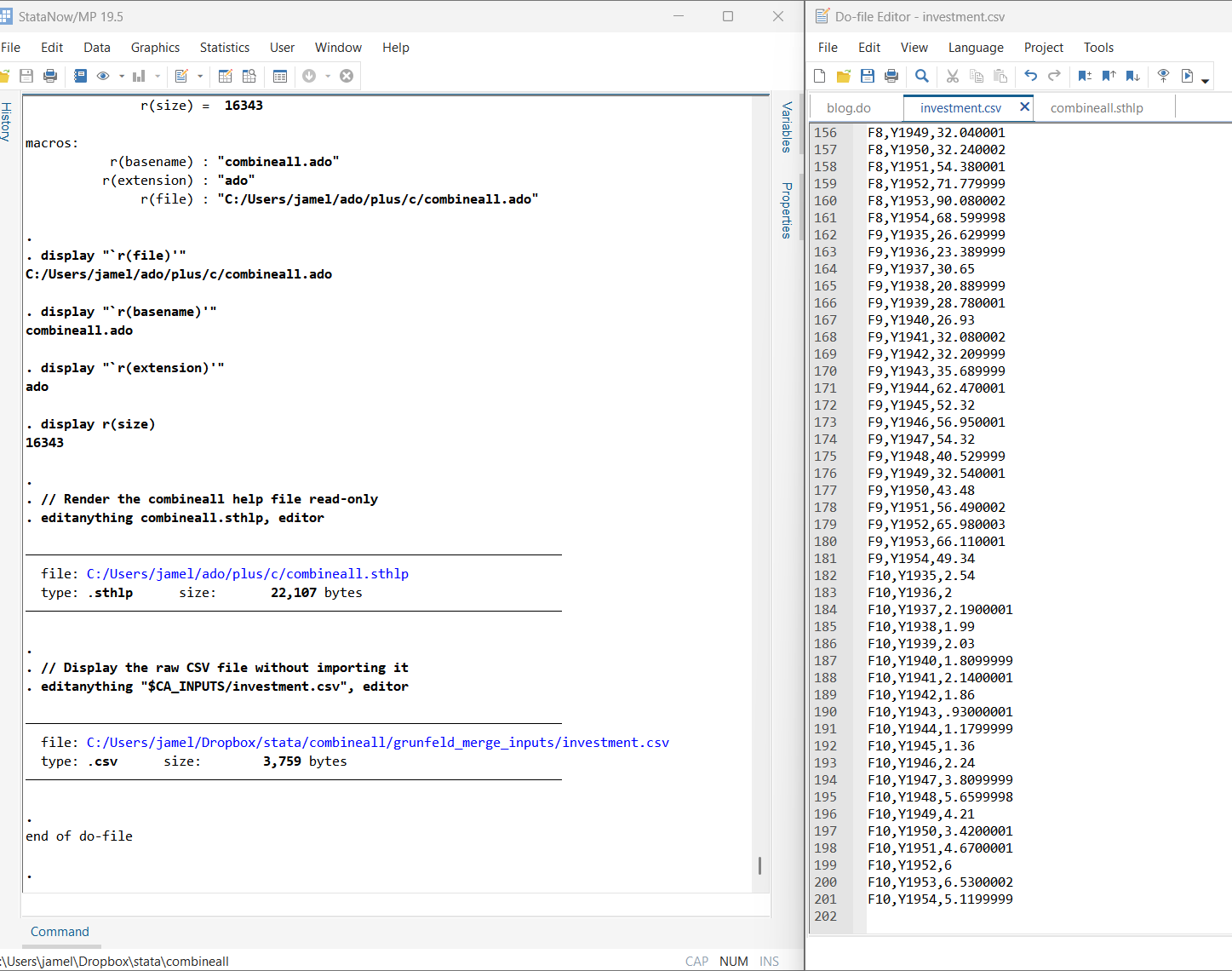
Task: Click line number 202 in the editor gutter
Action: pos(826,916)
